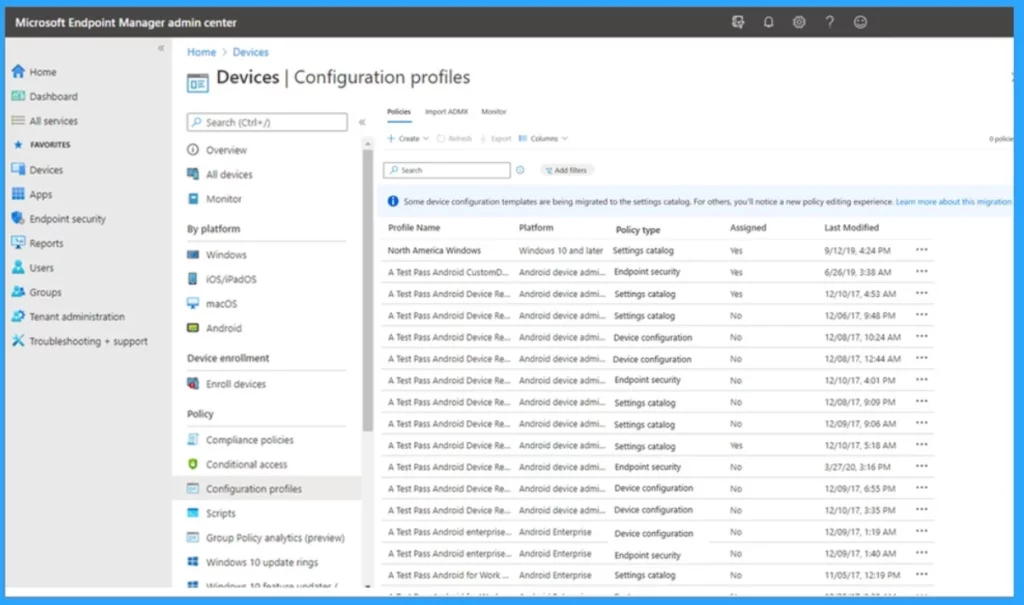Open more options for North America Windows

point(921,250)
